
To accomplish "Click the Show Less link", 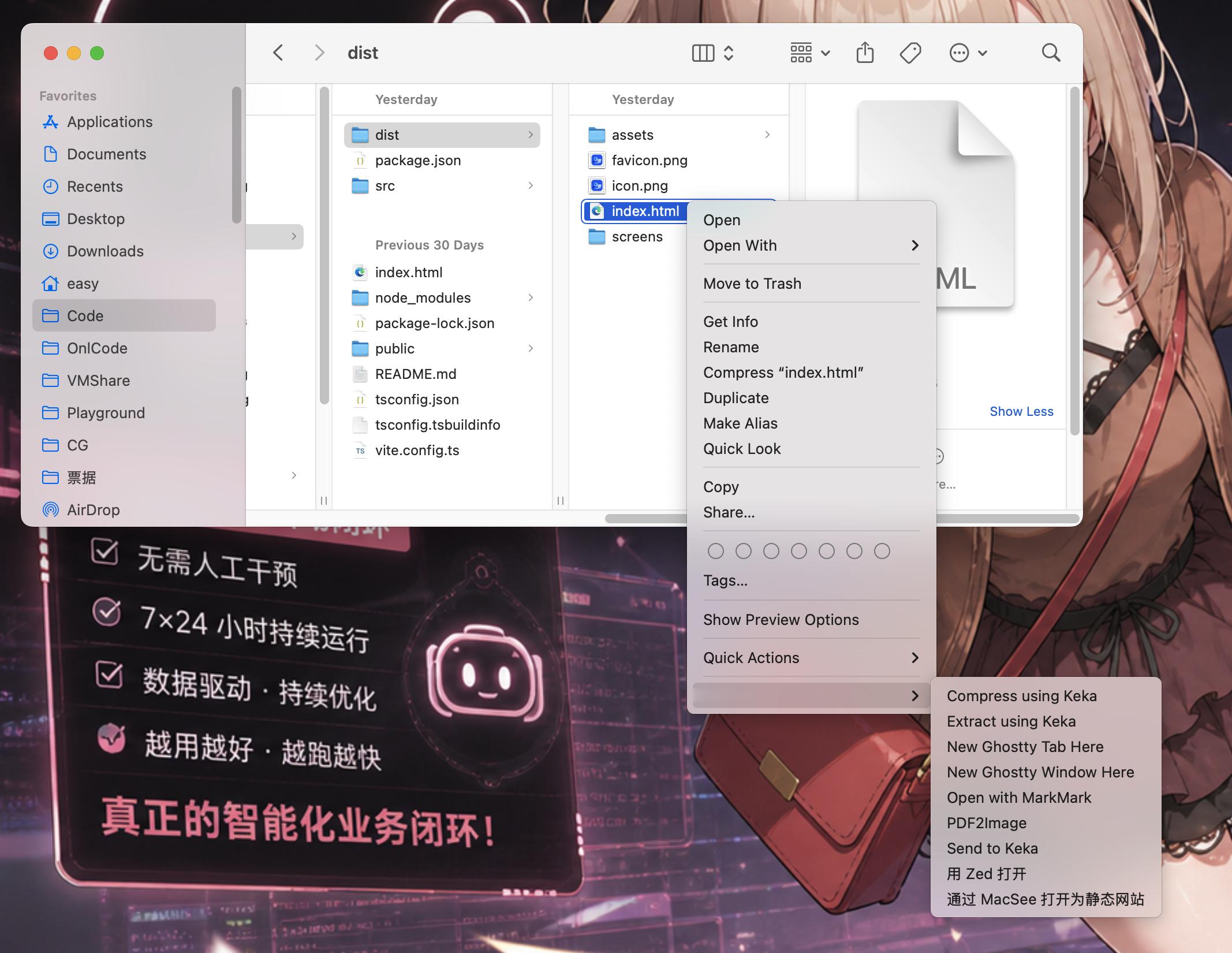I will pyautogui.click(x=1021, y=411).
